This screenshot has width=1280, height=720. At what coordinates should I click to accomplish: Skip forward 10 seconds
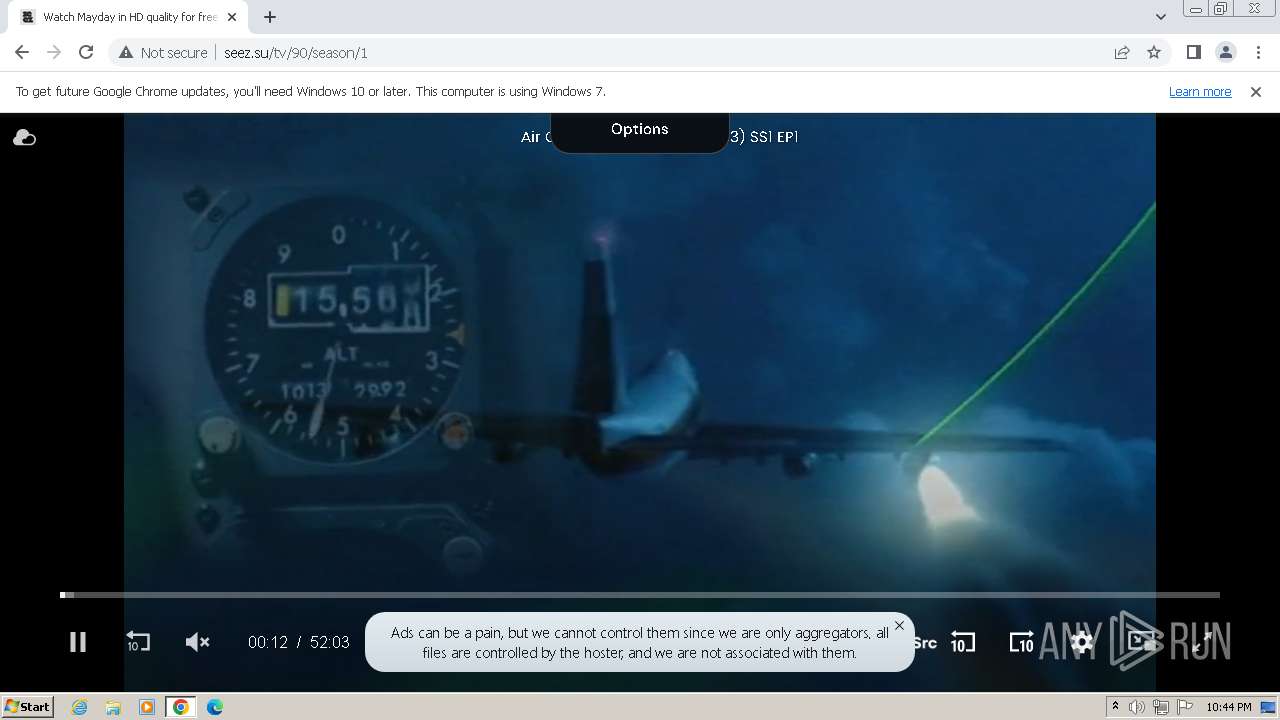click(x=1021, y=642)
